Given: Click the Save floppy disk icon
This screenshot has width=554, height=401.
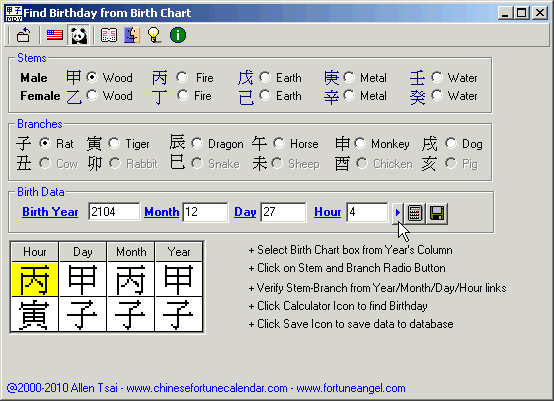Looking at the screenshot, I should 437,213.
